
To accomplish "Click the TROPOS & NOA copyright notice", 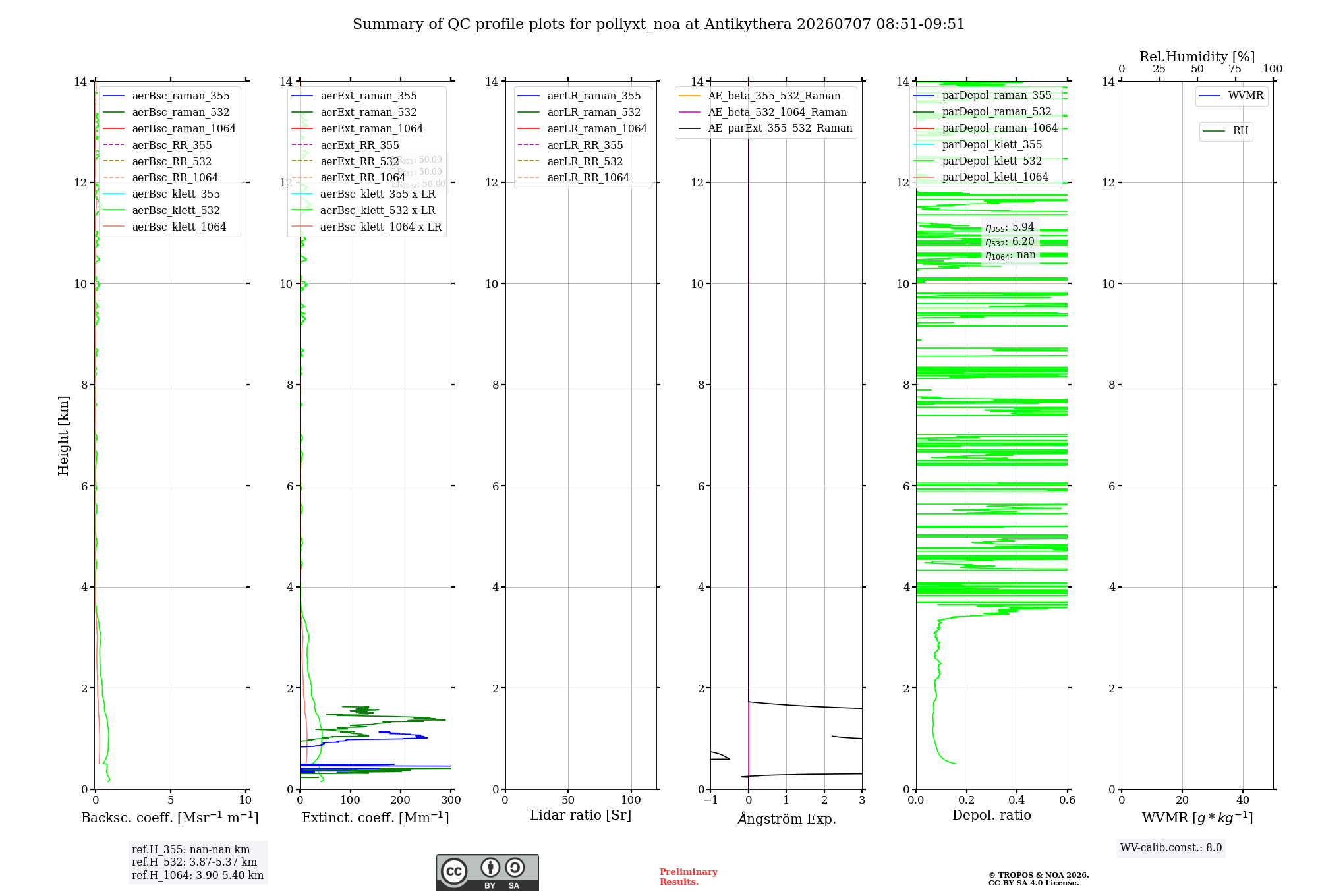I will (x=1039, y=879).
